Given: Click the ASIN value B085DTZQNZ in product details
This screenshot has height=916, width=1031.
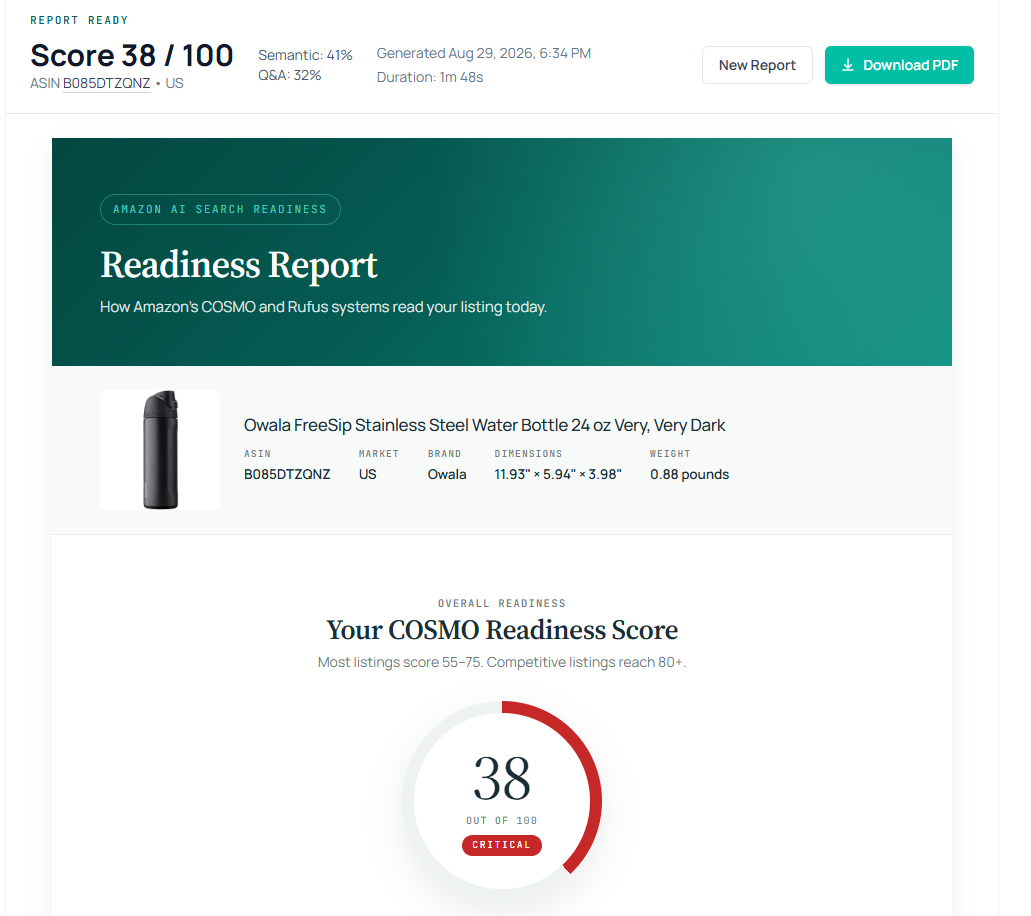Looking at the screenshot, I should click(x=287, y=474).
